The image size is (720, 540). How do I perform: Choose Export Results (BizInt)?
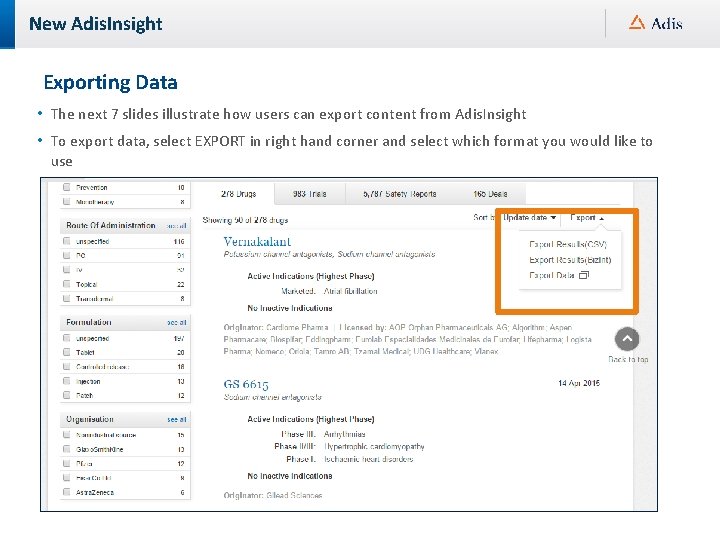pyautogui.click(x=570, y=260)
